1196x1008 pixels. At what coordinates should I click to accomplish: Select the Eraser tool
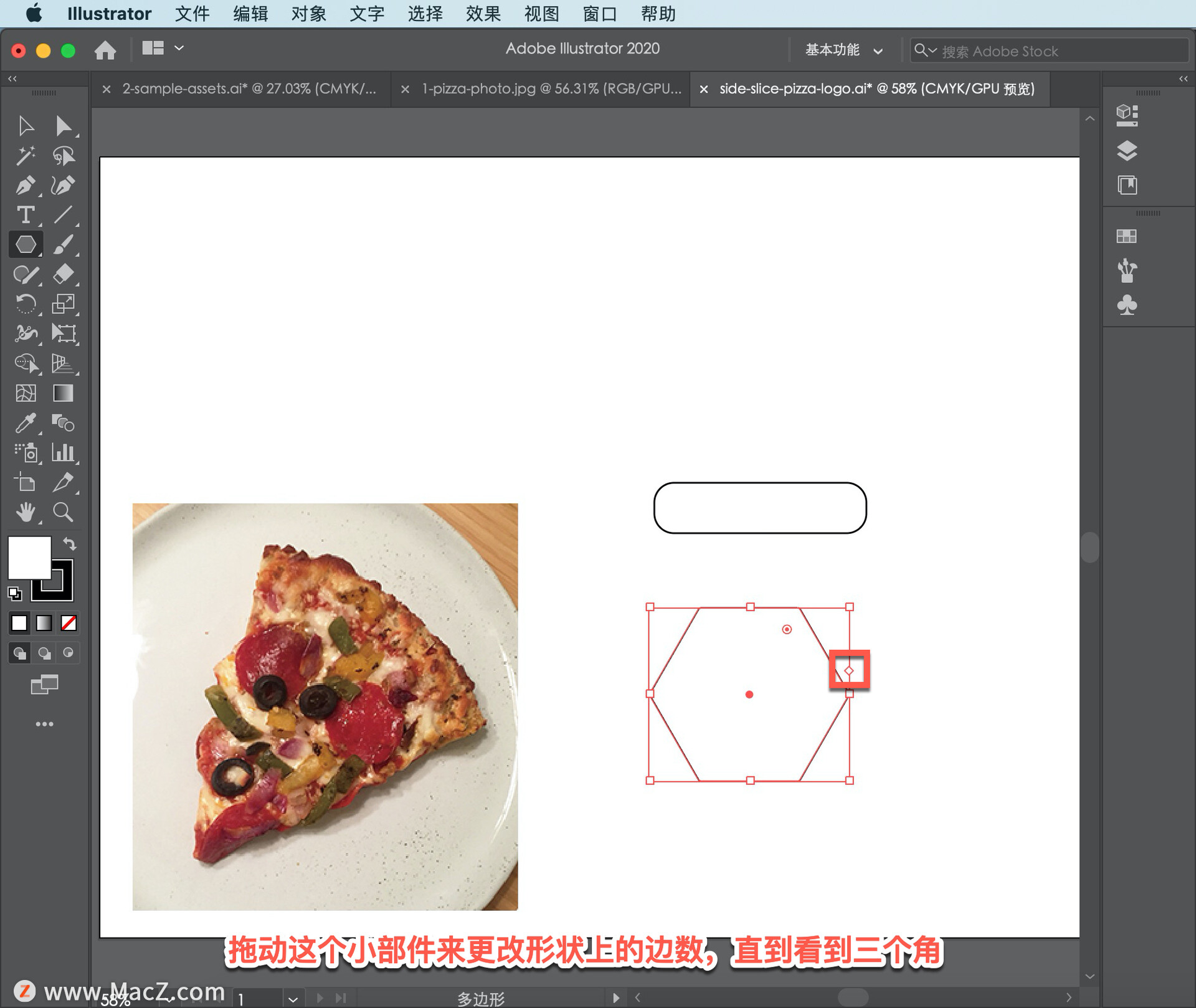pyautogui.click(x=63, y=274)
